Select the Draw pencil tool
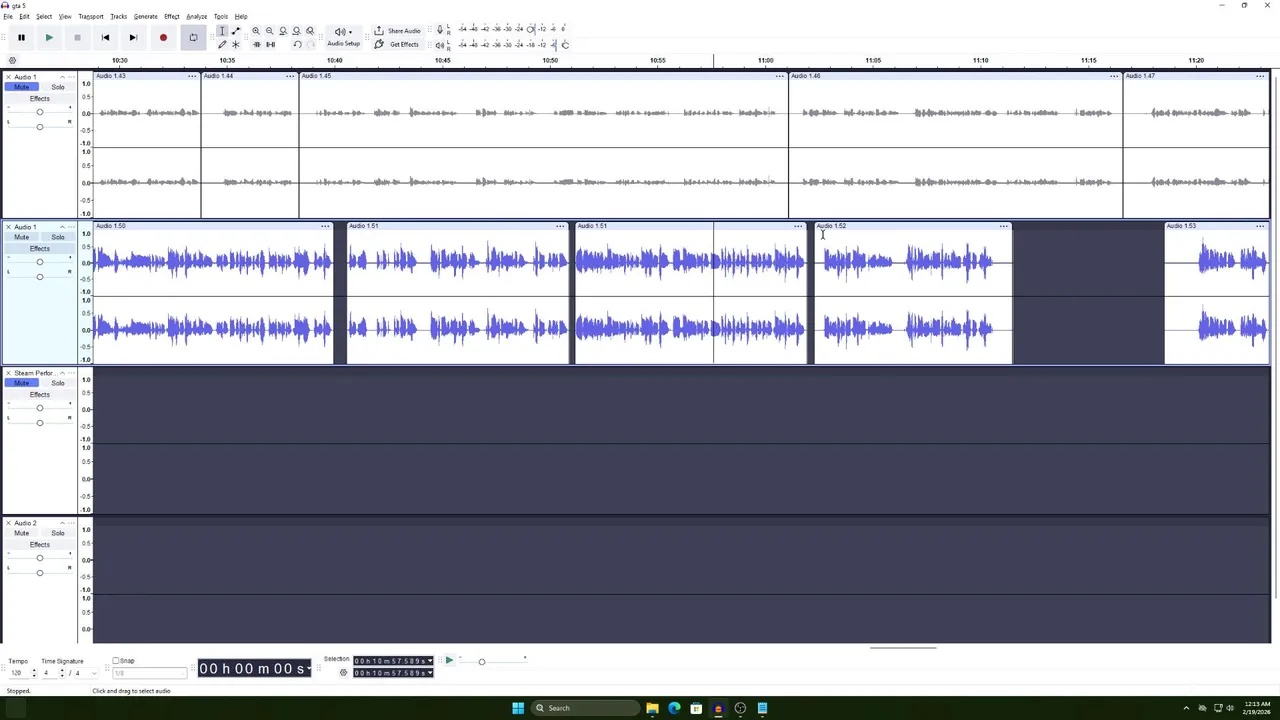 pos(222,45)
